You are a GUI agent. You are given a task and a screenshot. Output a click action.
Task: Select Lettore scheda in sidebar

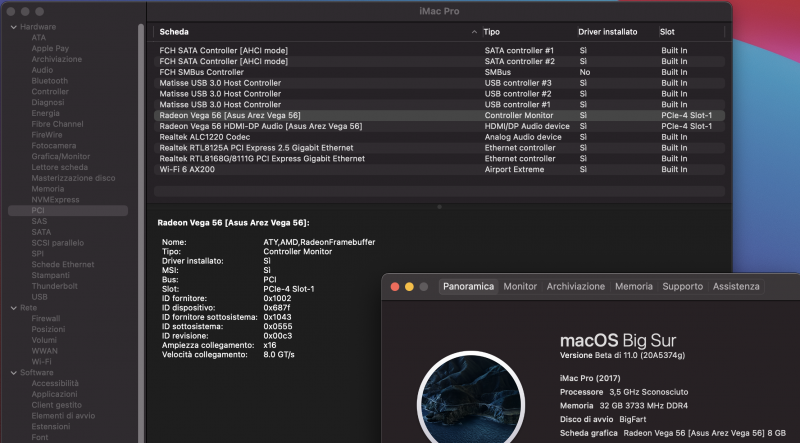(60, 167)
